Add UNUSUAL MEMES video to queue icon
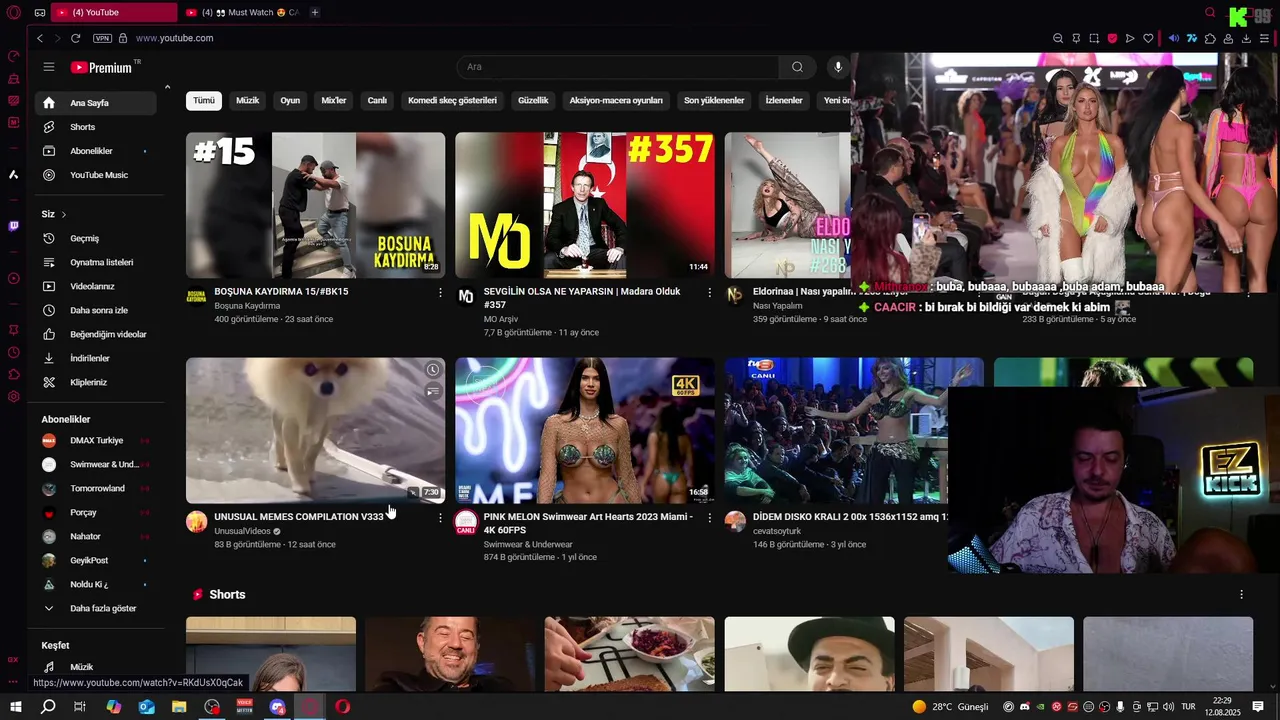1280x720 pixels. coord(432,391)
